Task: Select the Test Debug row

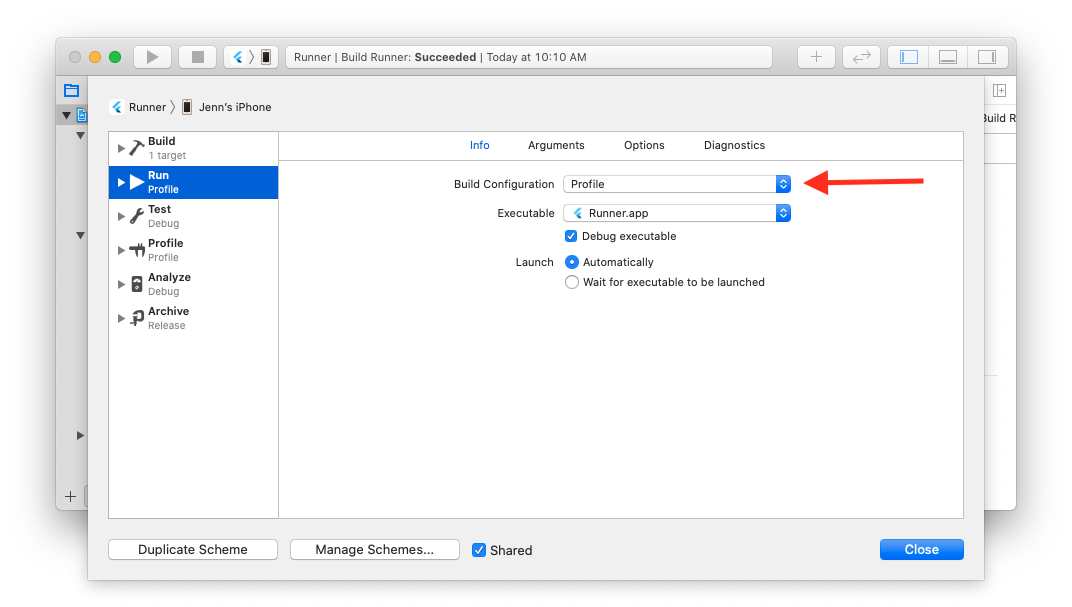Action: (193, 216)
